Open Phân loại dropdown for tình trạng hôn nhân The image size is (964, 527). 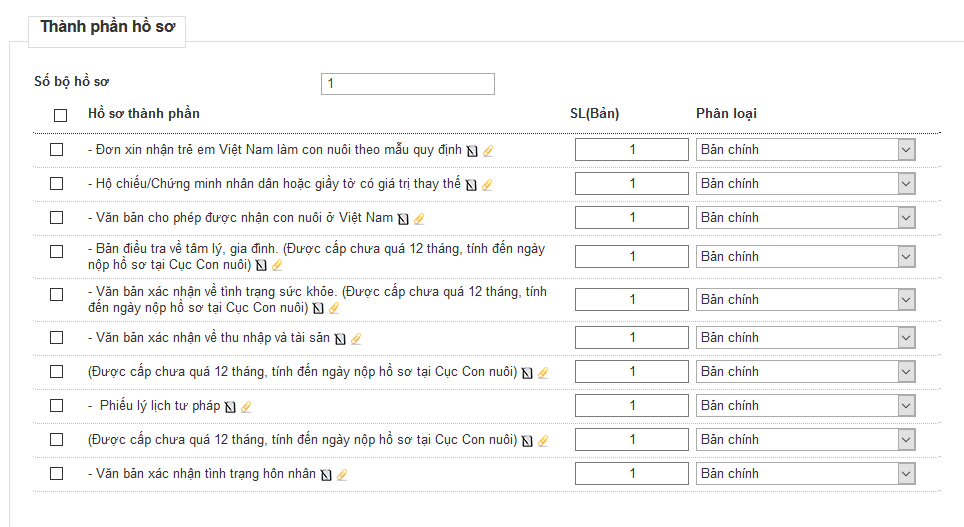pos(806,474)
